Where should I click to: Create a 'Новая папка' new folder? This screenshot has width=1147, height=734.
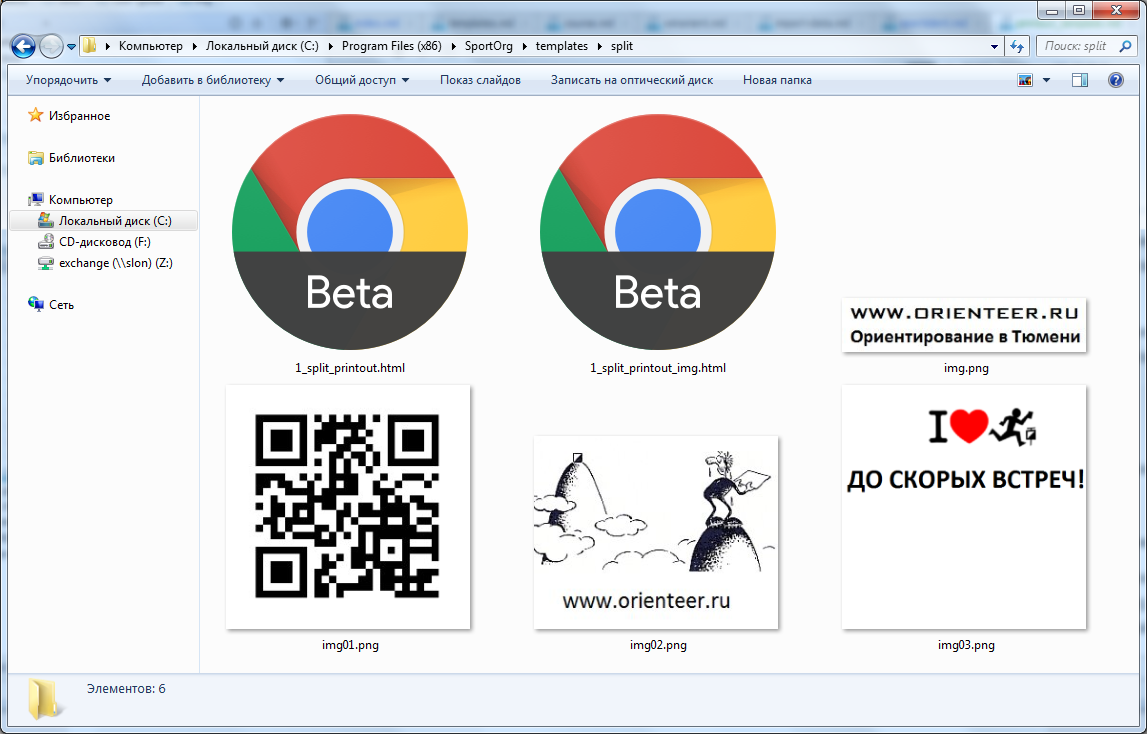[778, 80]
